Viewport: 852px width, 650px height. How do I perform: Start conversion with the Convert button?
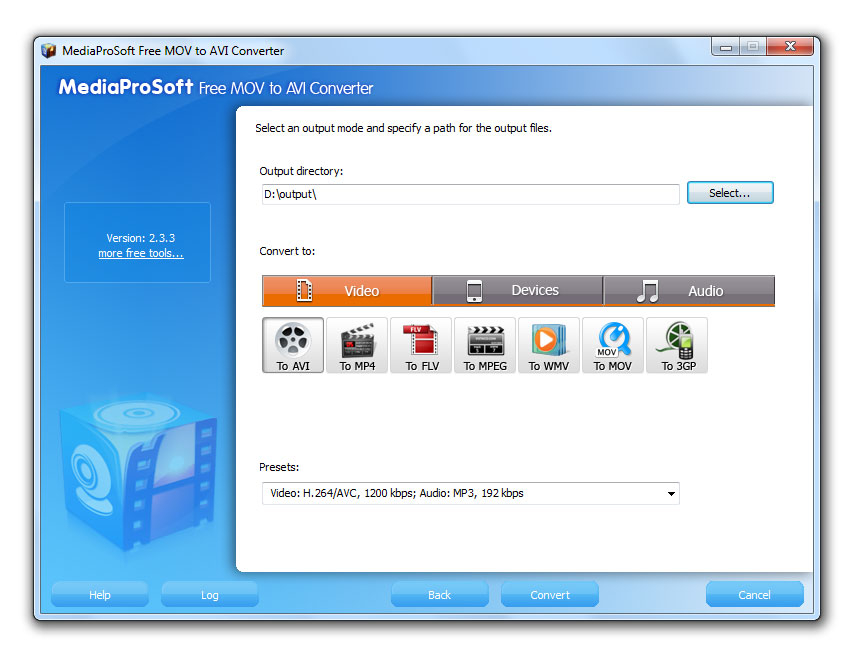pos(550,595)
